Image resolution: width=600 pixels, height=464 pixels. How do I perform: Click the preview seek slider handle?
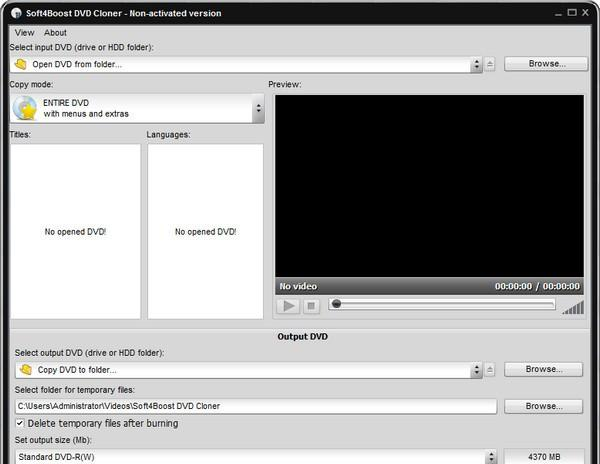point(336,304)
